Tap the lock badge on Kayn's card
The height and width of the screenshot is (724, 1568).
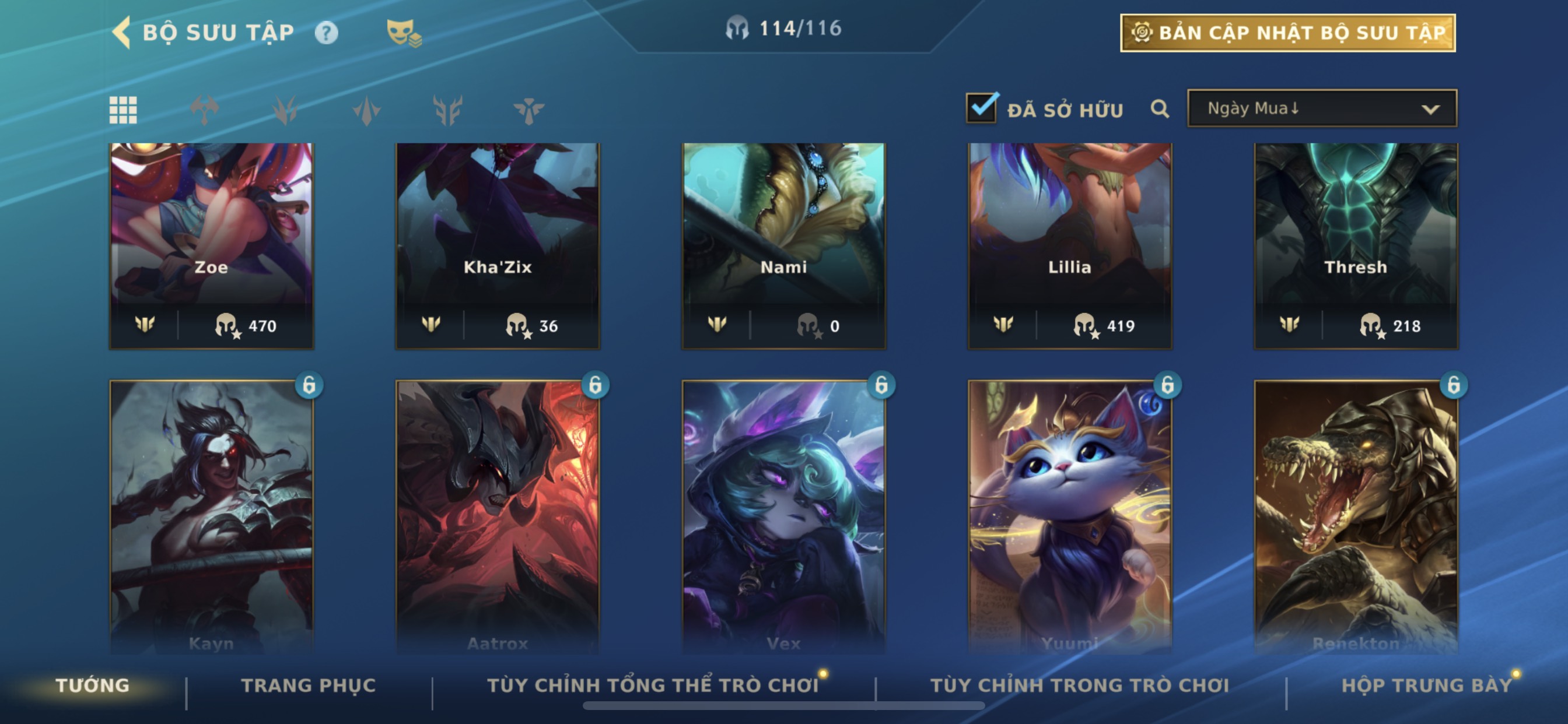(x=309, y=385)
